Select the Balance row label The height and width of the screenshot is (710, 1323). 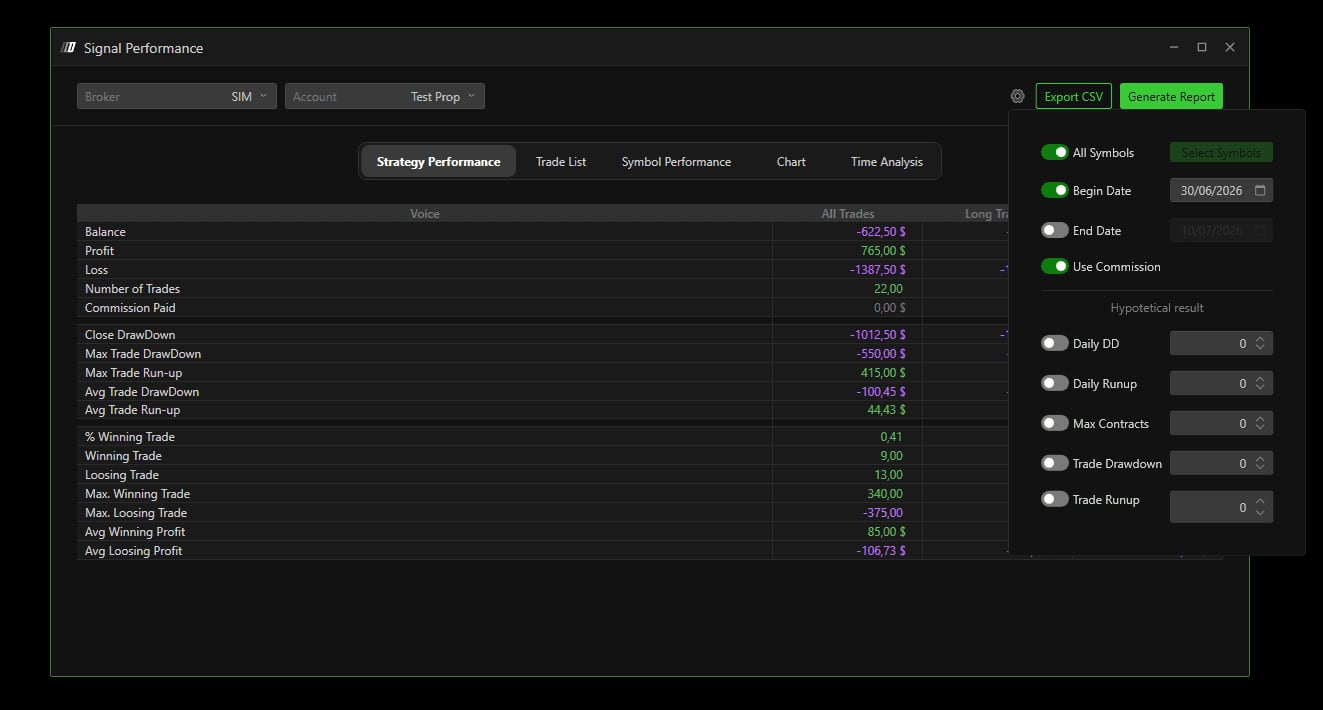pyautogui.click(x=105, y=232)
